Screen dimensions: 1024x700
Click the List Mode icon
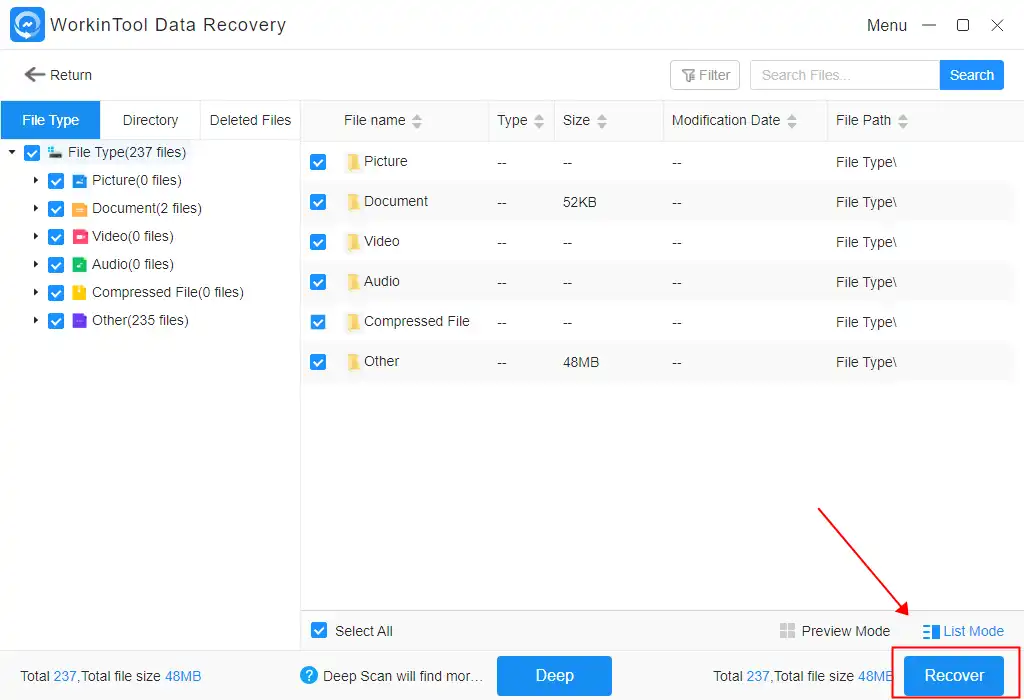coord(931,631)
